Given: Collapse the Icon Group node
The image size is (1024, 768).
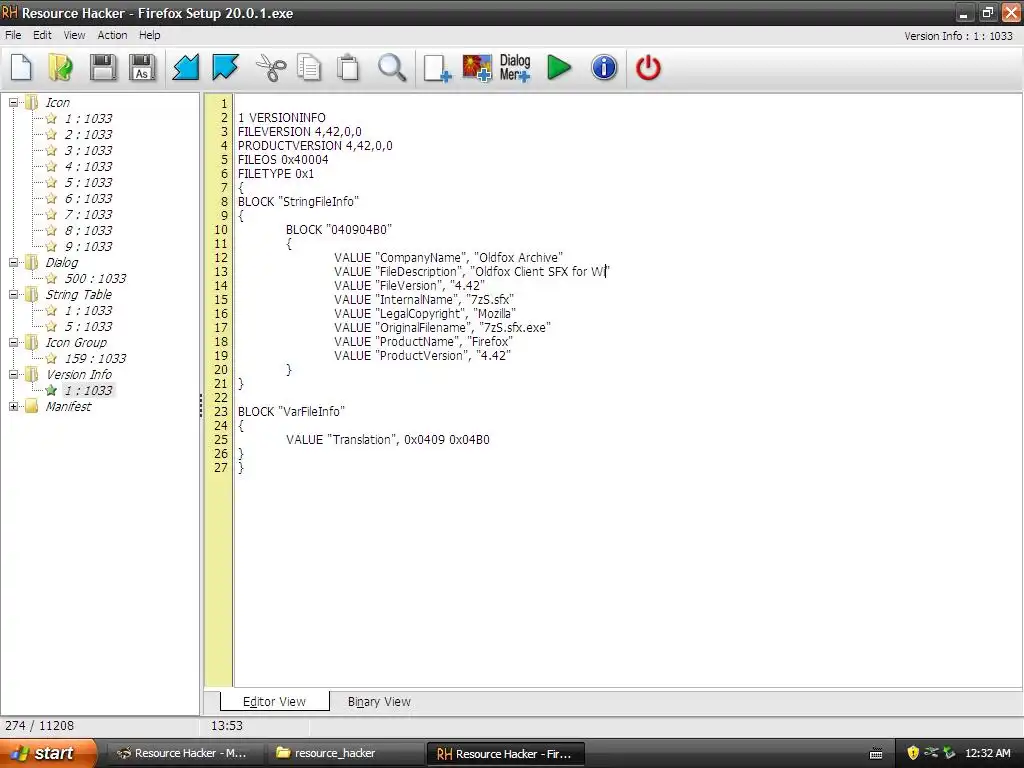Looking at the screenshot, I should pyautogui.click(x=13, y=342).
